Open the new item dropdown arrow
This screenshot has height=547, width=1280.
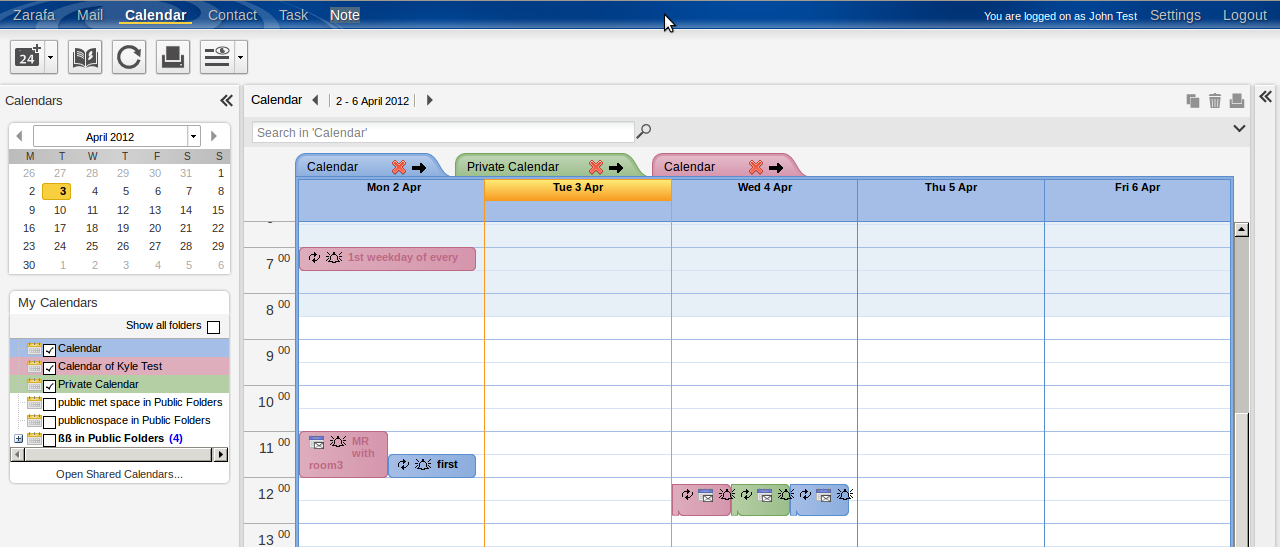point(51,57)
